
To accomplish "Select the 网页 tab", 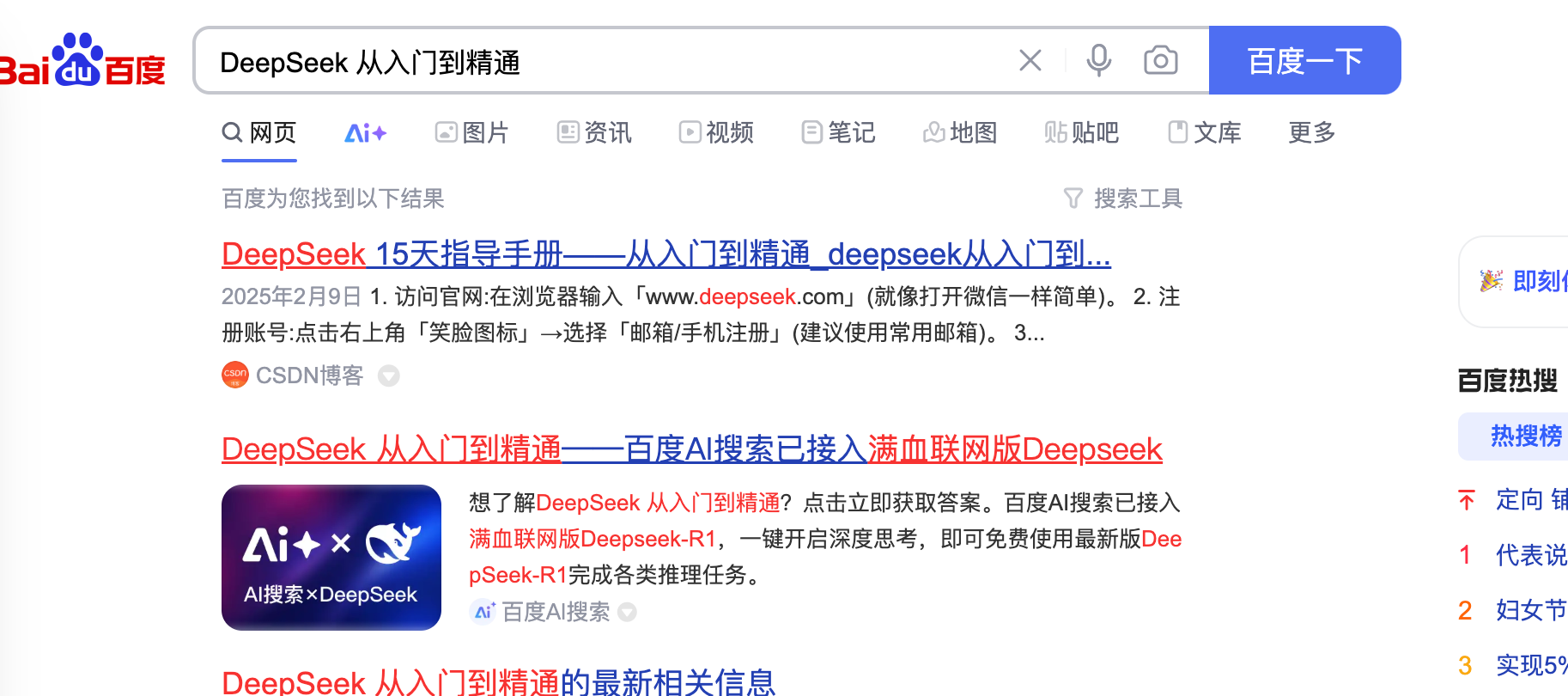I will [259, 132].
